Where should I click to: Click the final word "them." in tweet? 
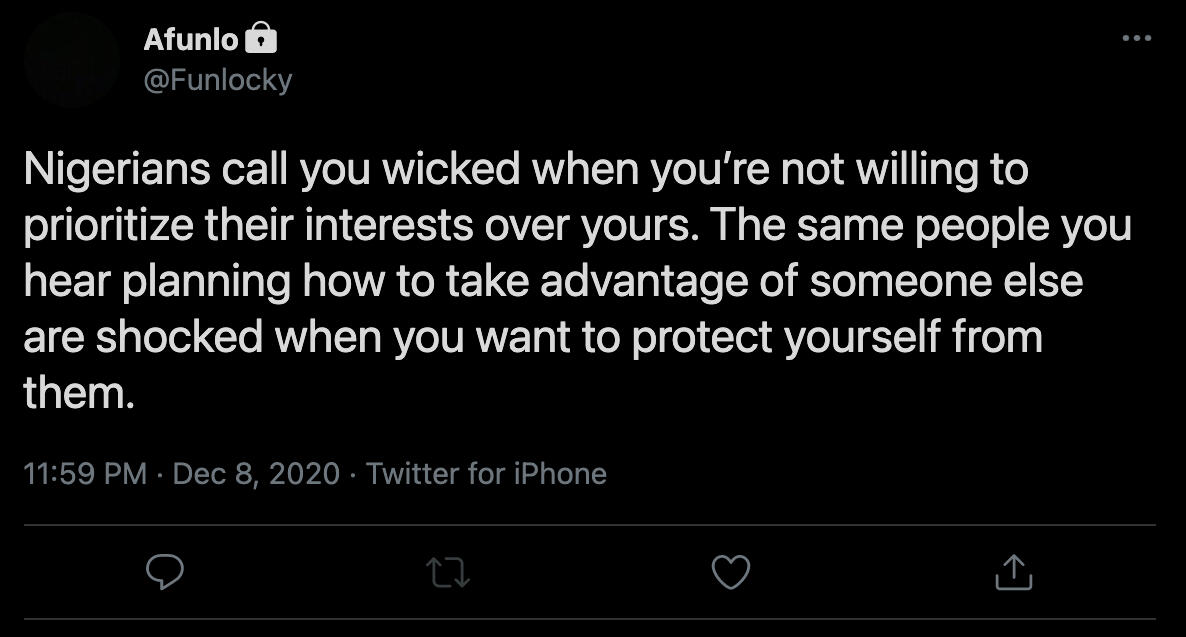(x=78, y=394)
